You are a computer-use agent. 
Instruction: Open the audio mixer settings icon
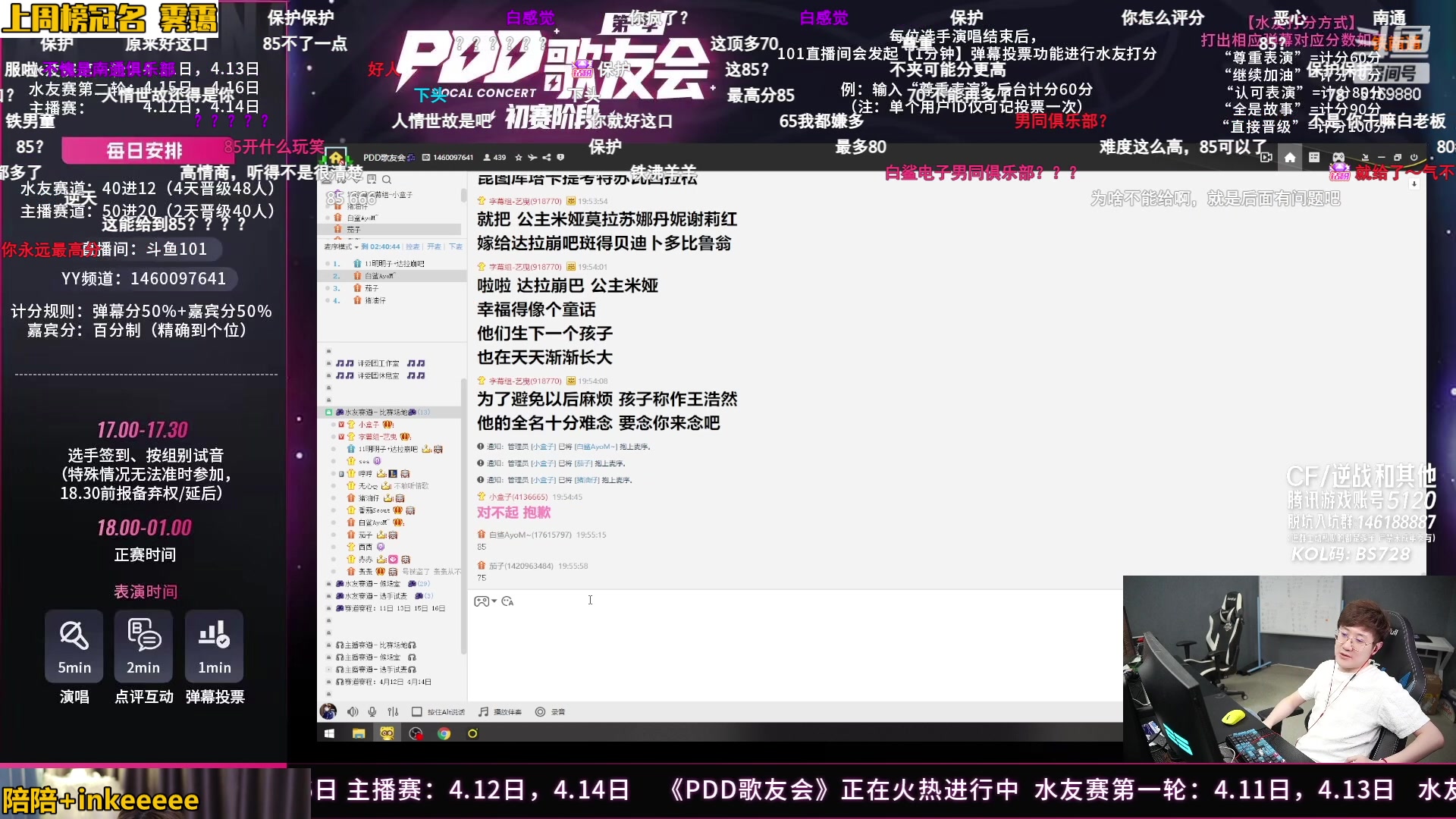(393, 712)
